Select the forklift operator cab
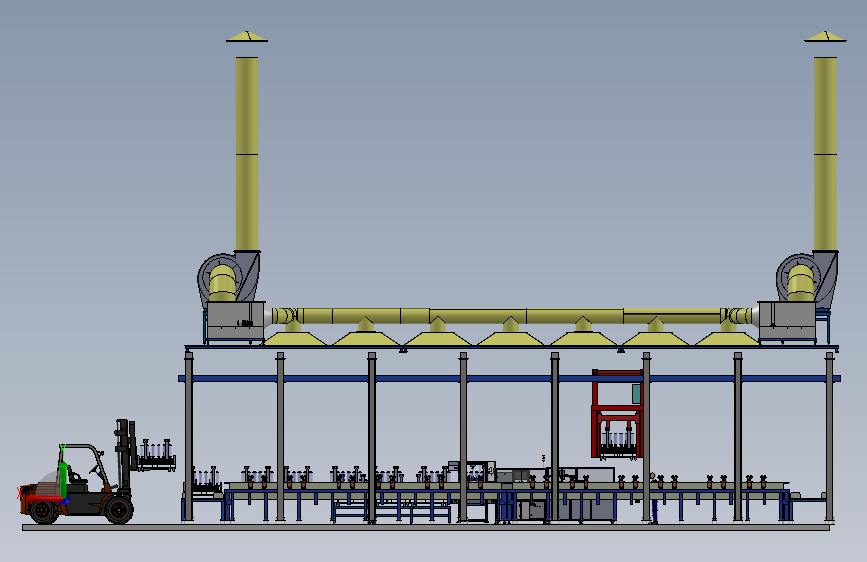Image resolution: width=867 pixels, height=562 pixels. [82, 469]
